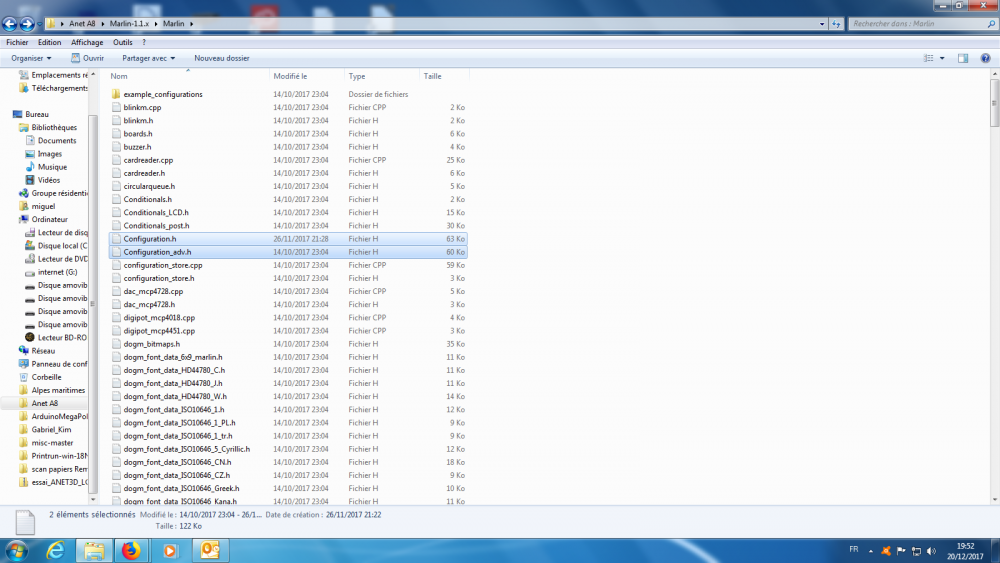Show hidden tray icons arrow
The height and width of the screenshot is (563, 1000).
[x=871, y=550]
